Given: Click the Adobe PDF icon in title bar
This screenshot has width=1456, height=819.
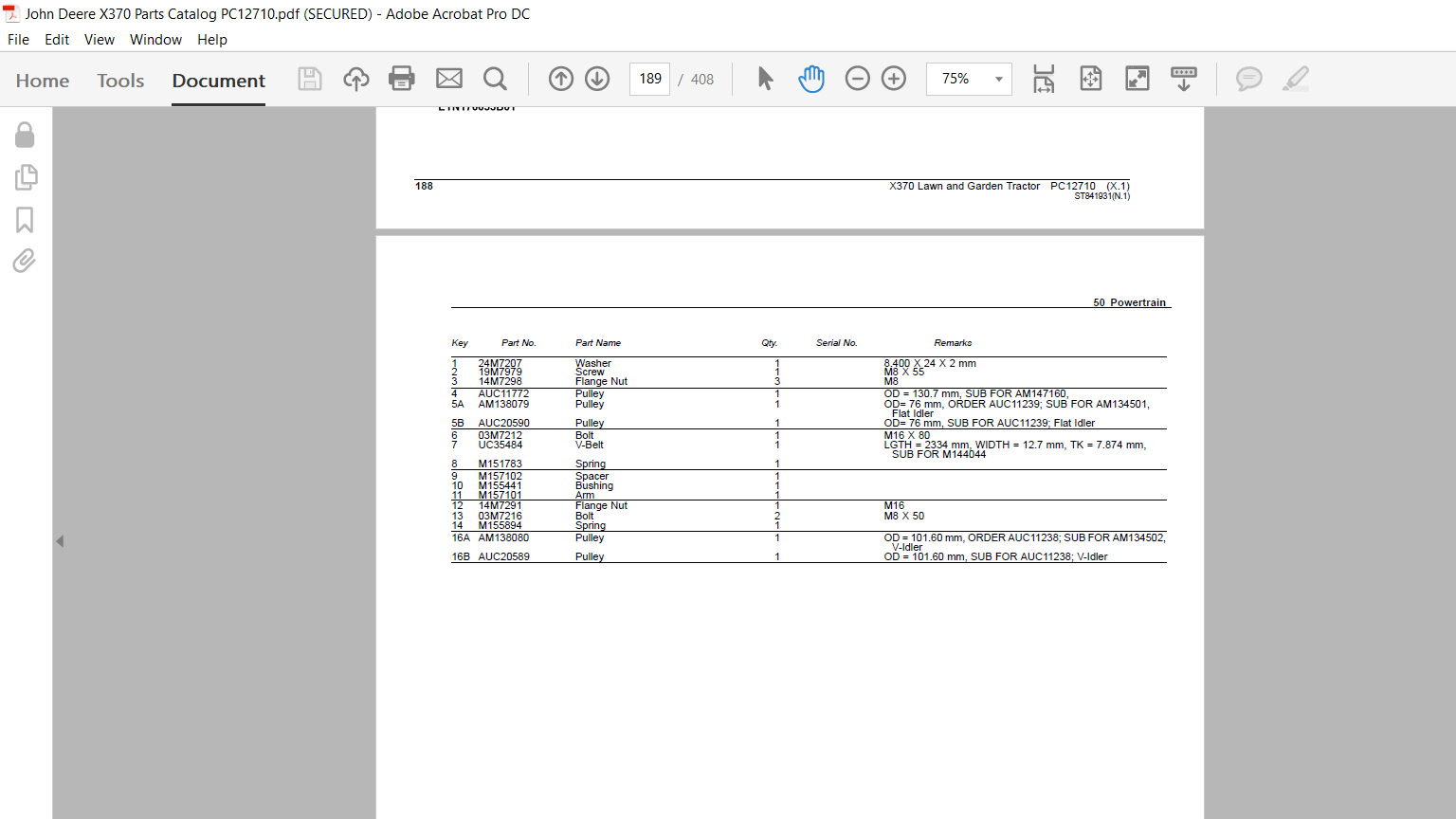Looking at the screenshot, I should click(x=11, y=13).
